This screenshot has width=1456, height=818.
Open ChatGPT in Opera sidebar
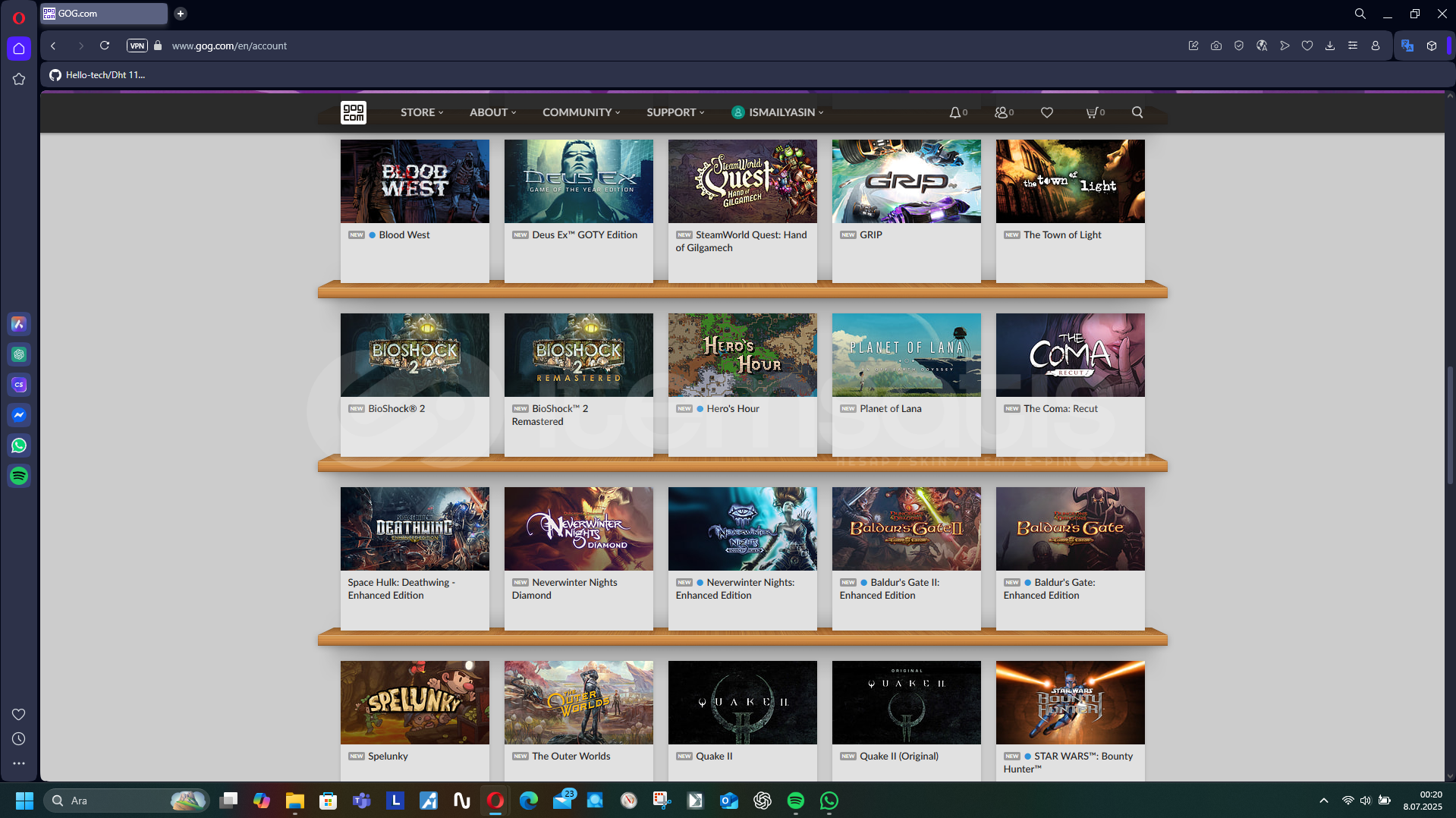point(19,354)
